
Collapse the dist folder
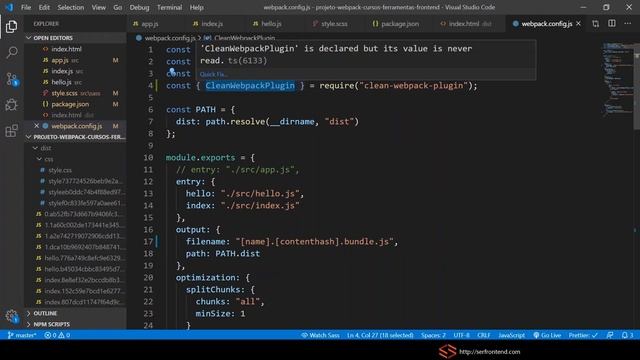(75, 148)
